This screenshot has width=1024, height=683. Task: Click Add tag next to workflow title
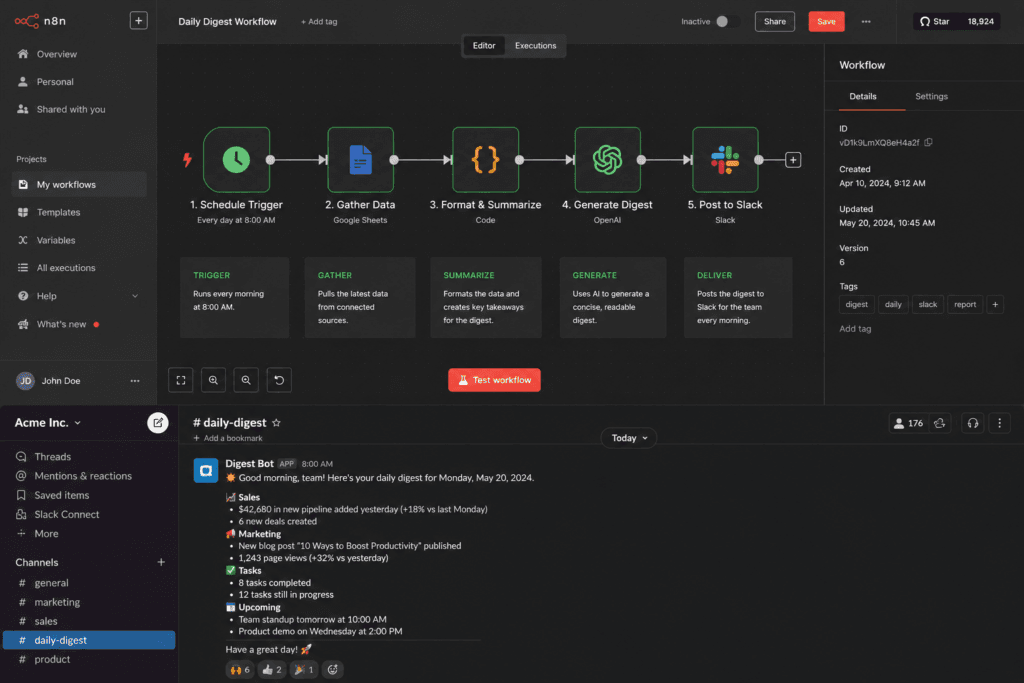(319, 22)
